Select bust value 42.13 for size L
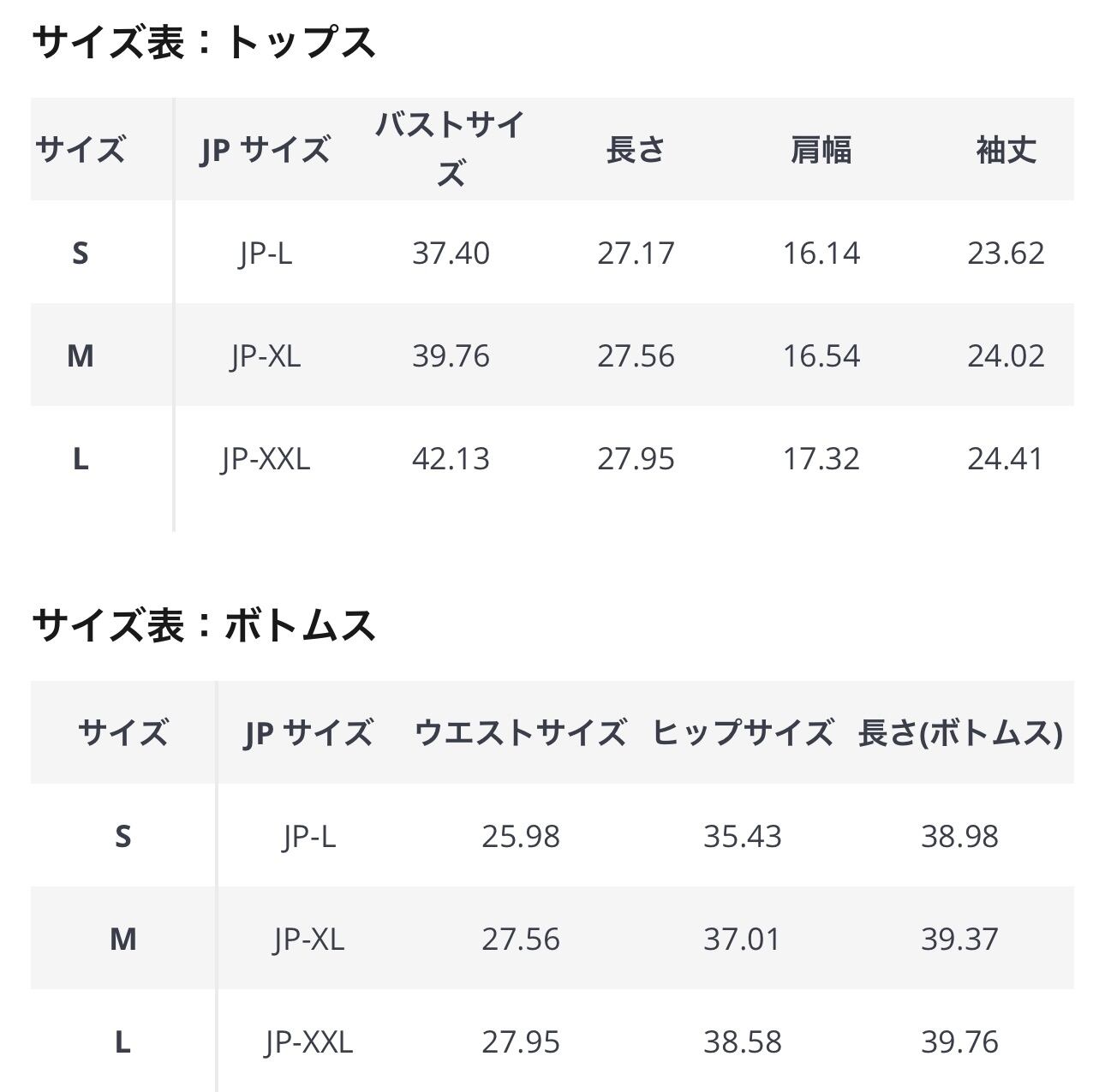The image size is (1105, 1092). (451, 459)
